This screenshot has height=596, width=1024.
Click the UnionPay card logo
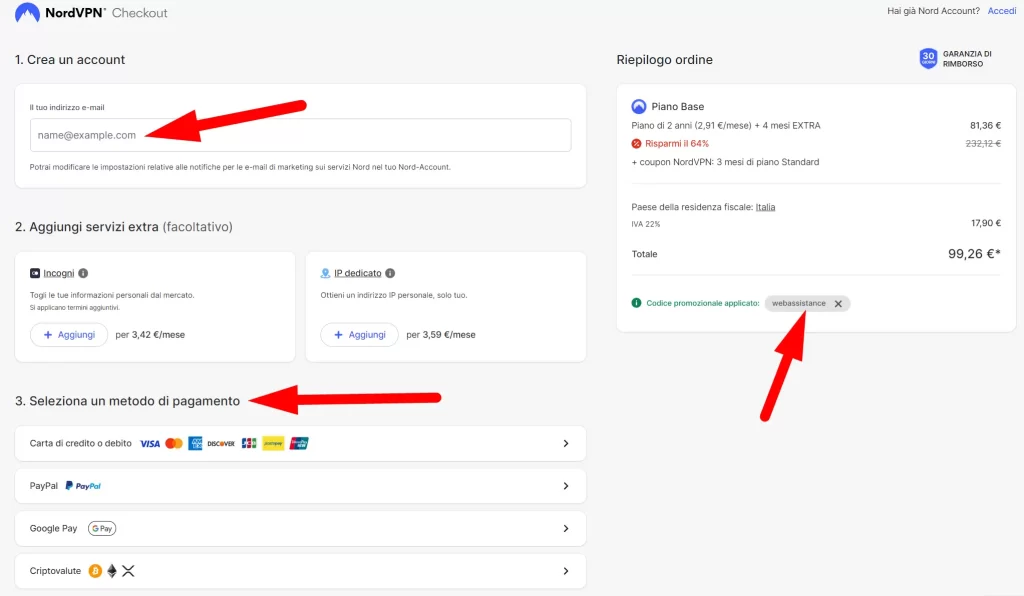click(299, 443)
